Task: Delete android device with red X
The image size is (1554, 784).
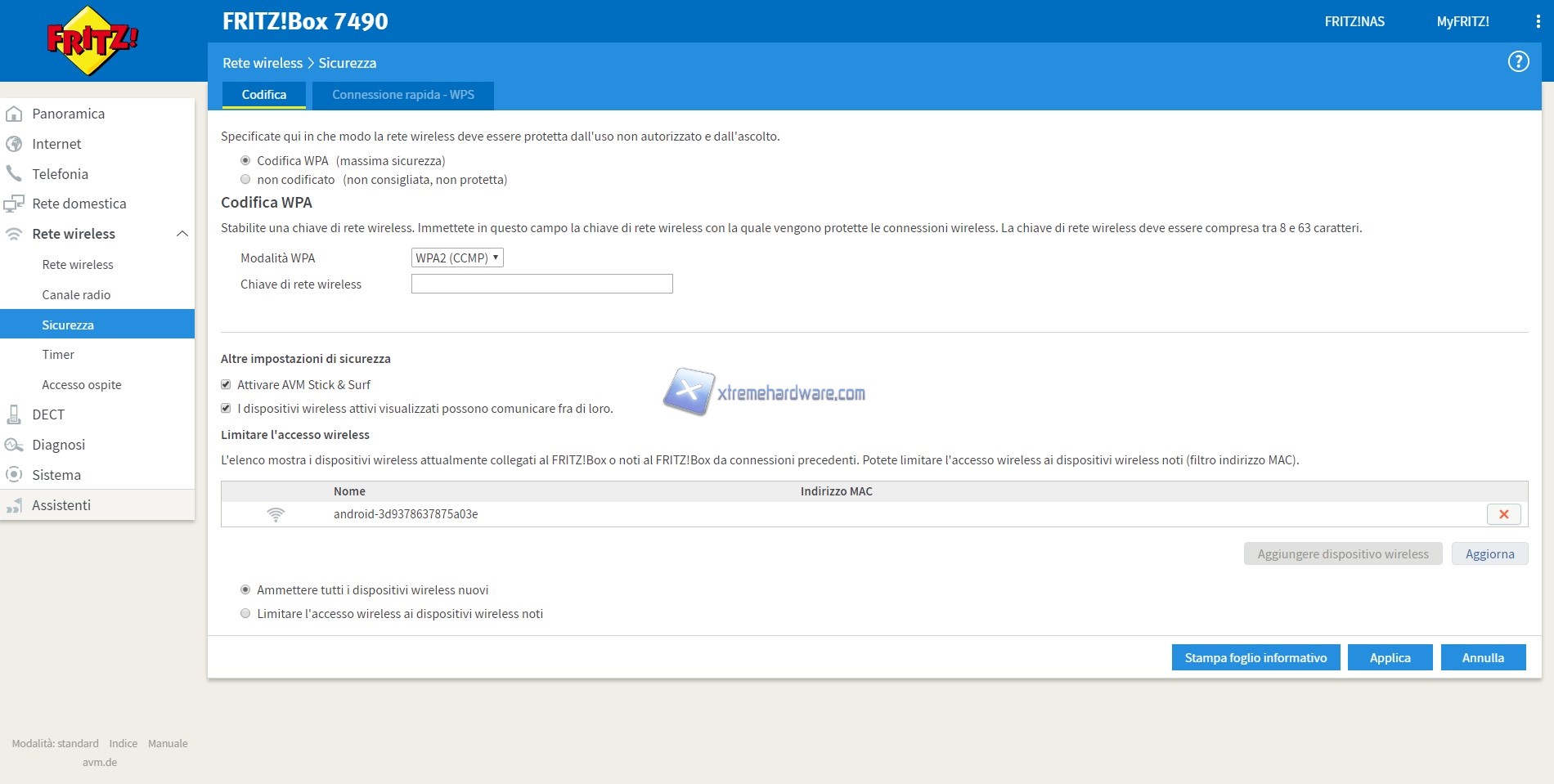Action: point(1503,514)
